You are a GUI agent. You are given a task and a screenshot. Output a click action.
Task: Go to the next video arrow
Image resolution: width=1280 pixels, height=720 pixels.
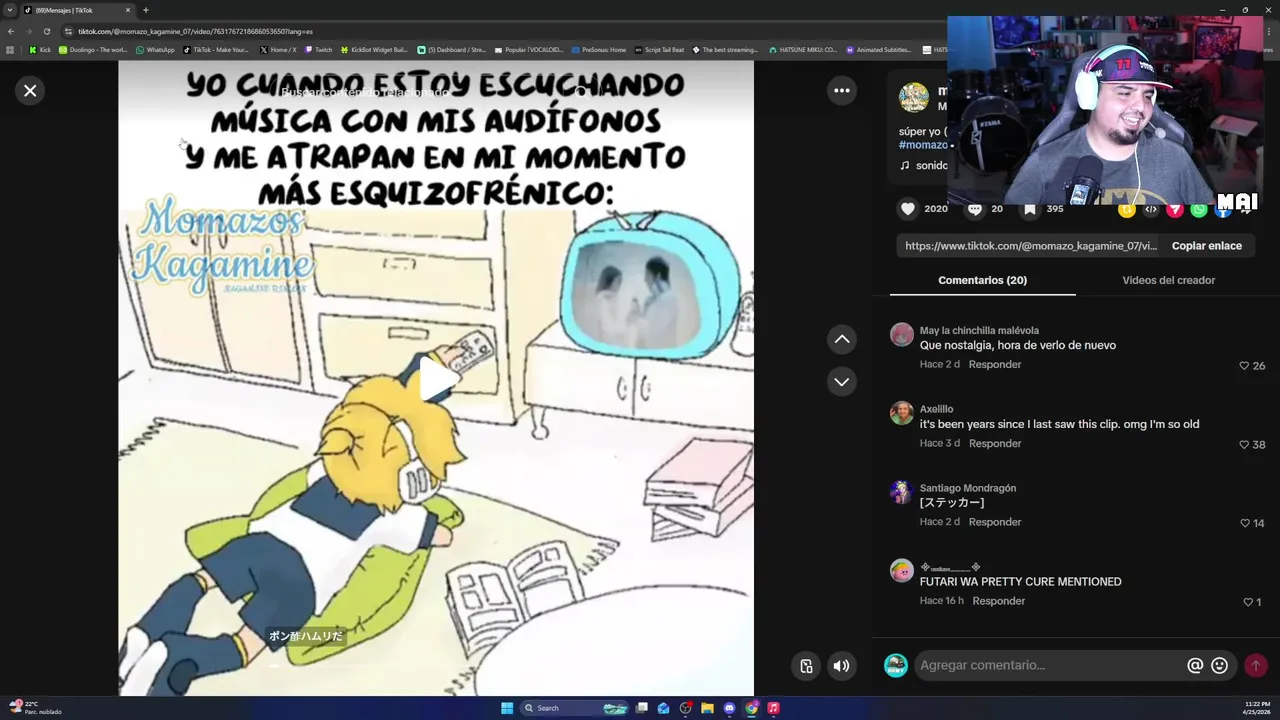click(842, 382)
